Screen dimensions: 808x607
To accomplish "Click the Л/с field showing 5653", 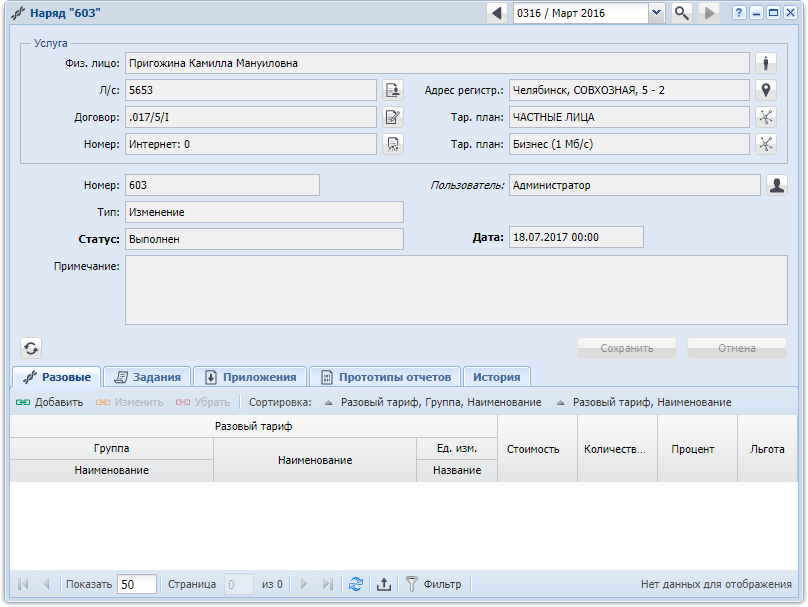I will (251, 90).
